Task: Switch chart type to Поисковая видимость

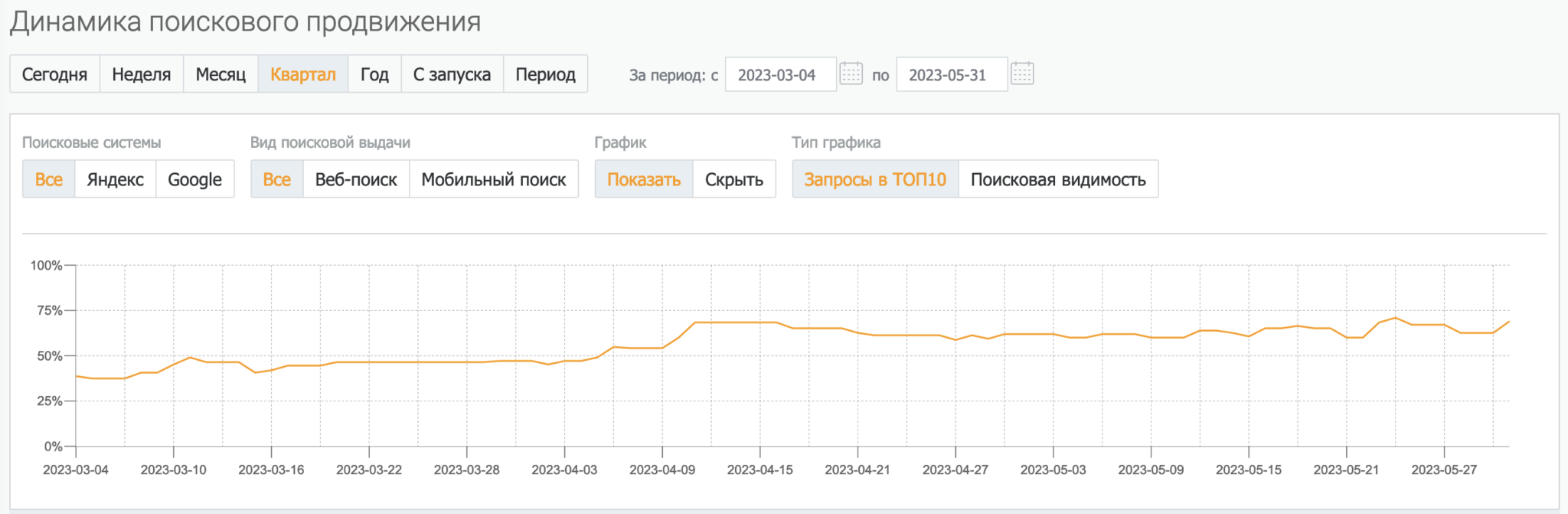Action: click(x=1057, y=179)
